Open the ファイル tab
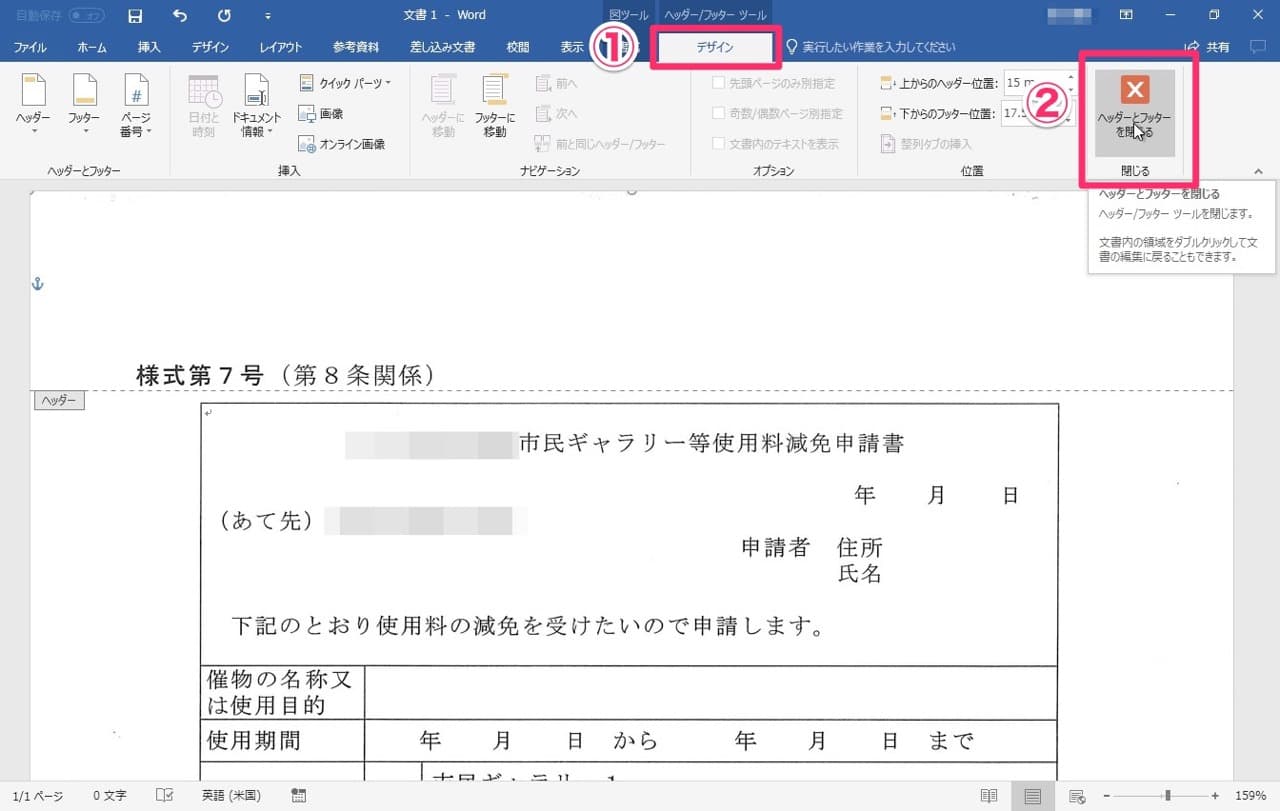The image size is (1280, 811). tap(30, 47)
